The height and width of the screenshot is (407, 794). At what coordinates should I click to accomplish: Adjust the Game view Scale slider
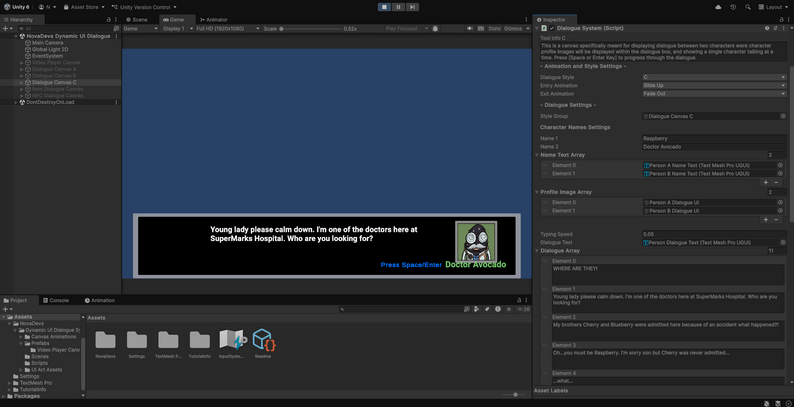tap(311, 29)
